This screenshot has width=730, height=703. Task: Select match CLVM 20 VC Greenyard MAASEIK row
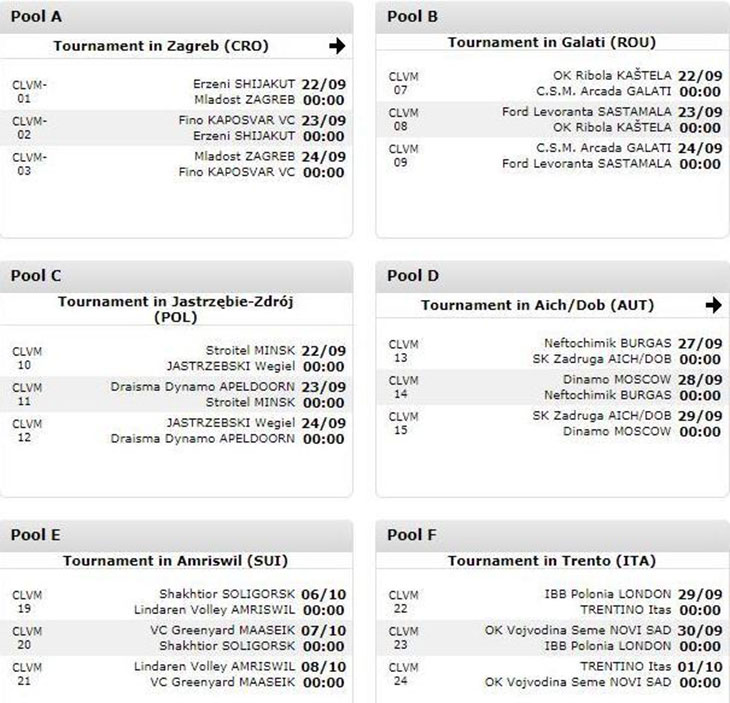click(x=176, y=638)
